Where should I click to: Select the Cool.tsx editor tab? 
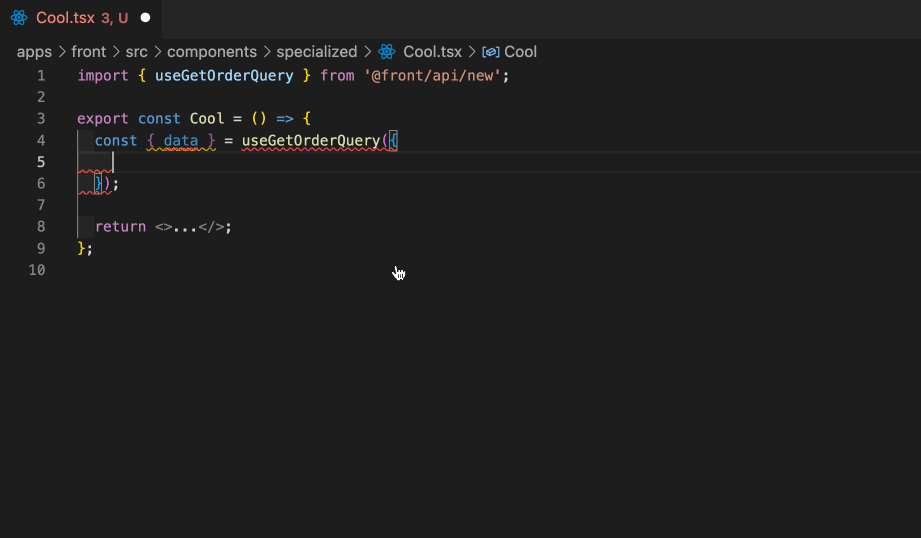81,18
